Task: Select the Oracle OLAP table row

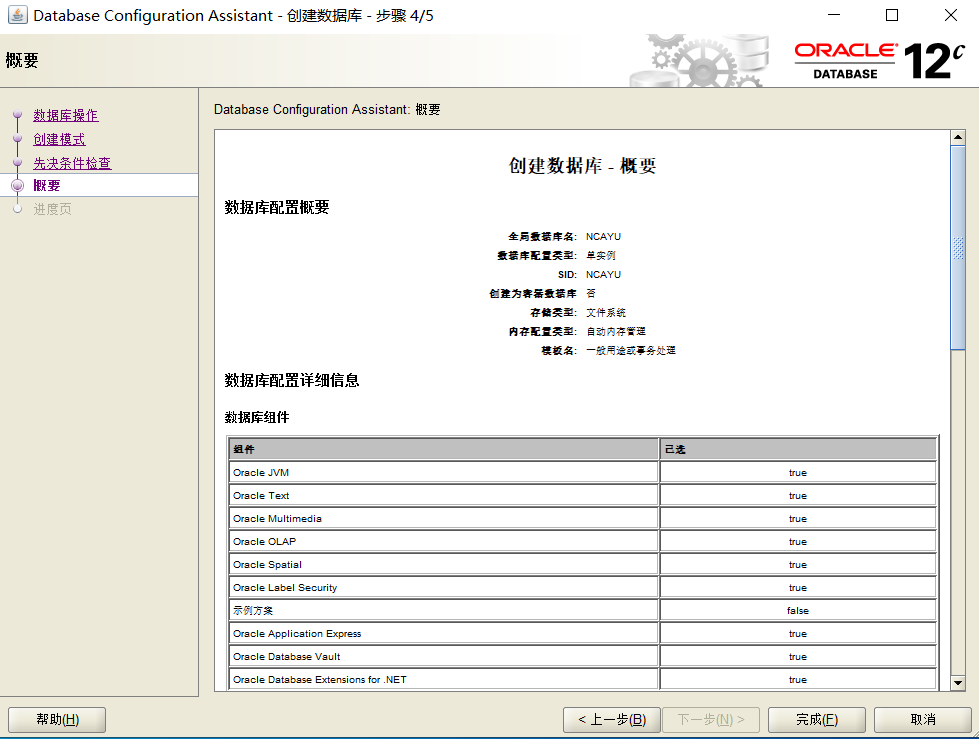Action: click(583, 542)
